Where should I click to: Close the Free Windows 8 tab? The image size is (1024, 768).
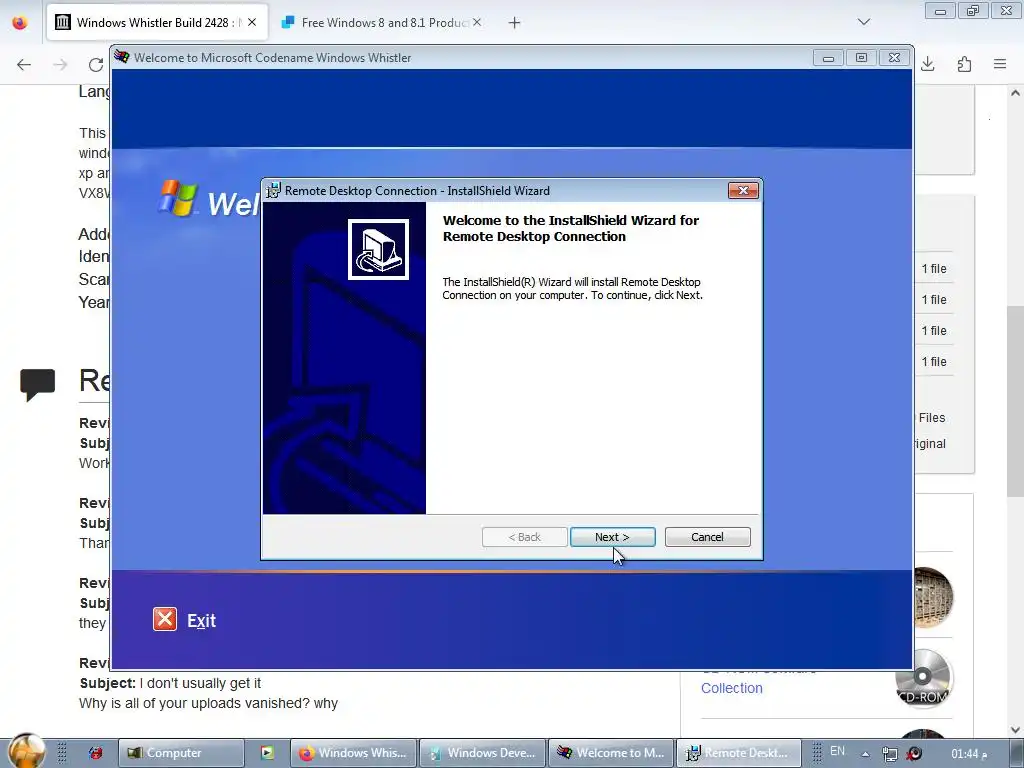tap(477, 23)
